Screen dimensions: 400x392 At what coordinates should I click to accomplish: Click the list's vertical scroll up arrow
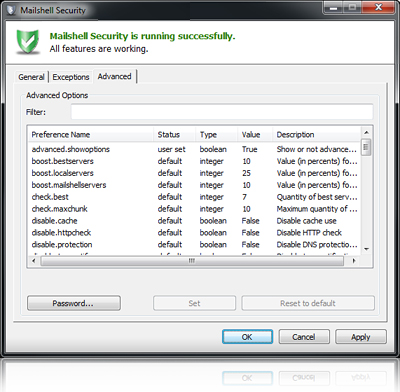coord(366,133)
